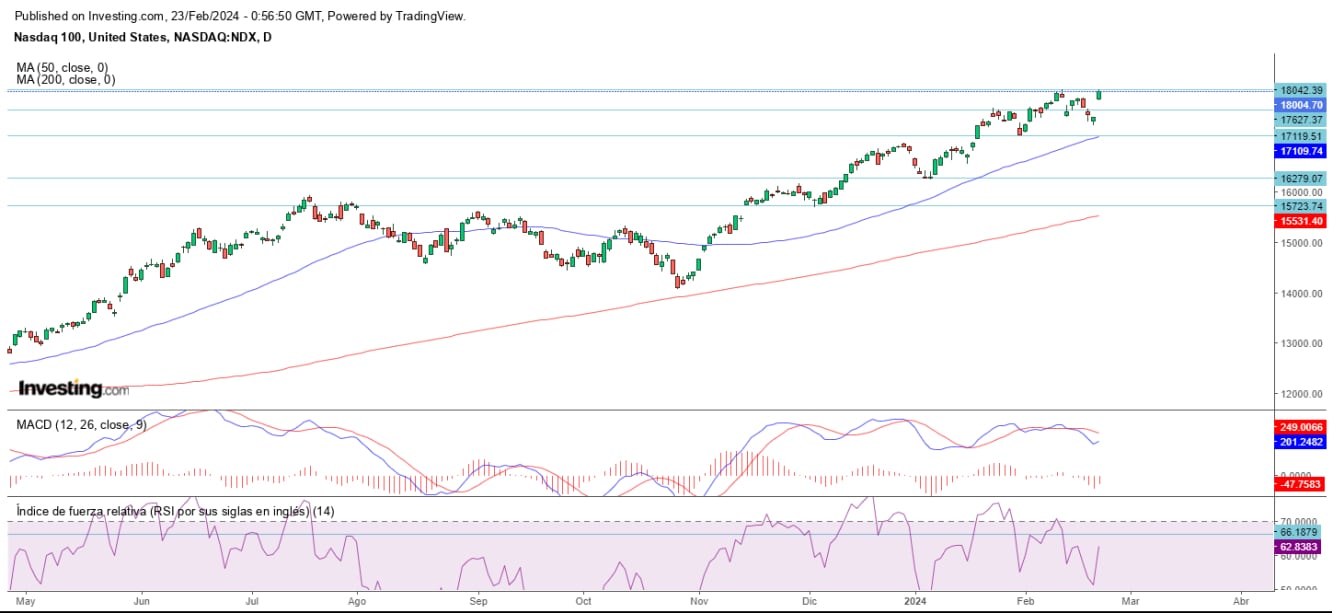This screenshot has width=1332, height=613.
Task: Click the 'Oct' label on time axis
Action: [x=584, y=603]
